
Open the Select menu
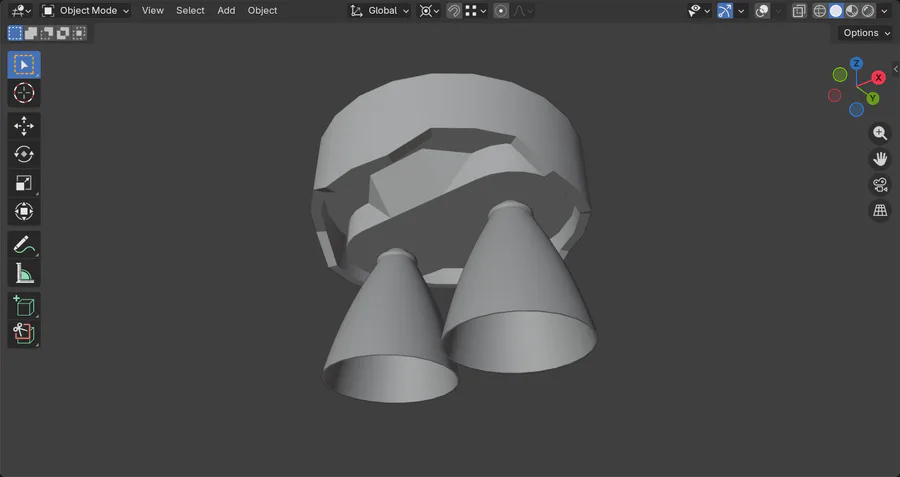pos(190,10)
